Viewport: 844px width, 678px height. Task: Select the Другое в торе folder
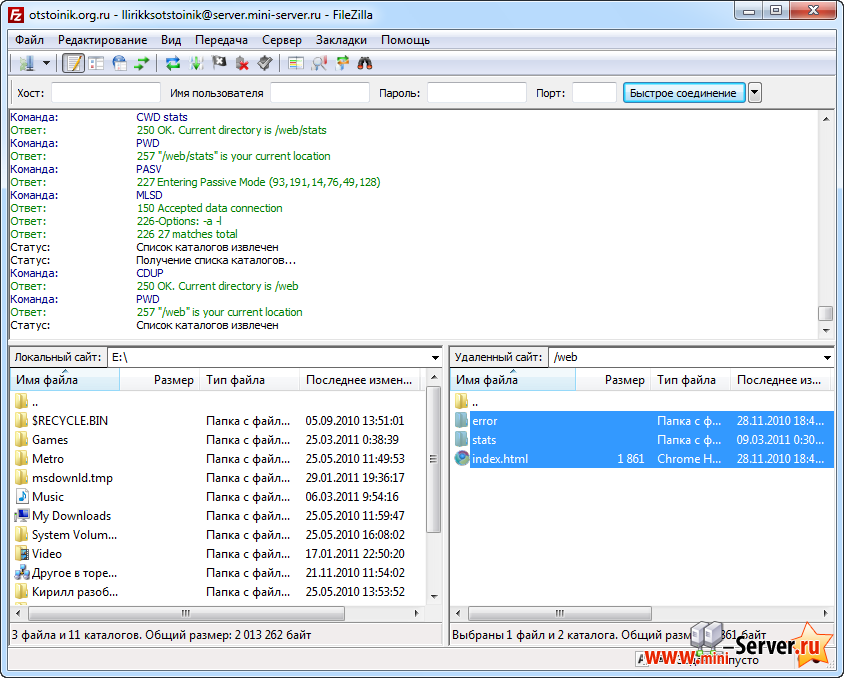click(218, 573)
